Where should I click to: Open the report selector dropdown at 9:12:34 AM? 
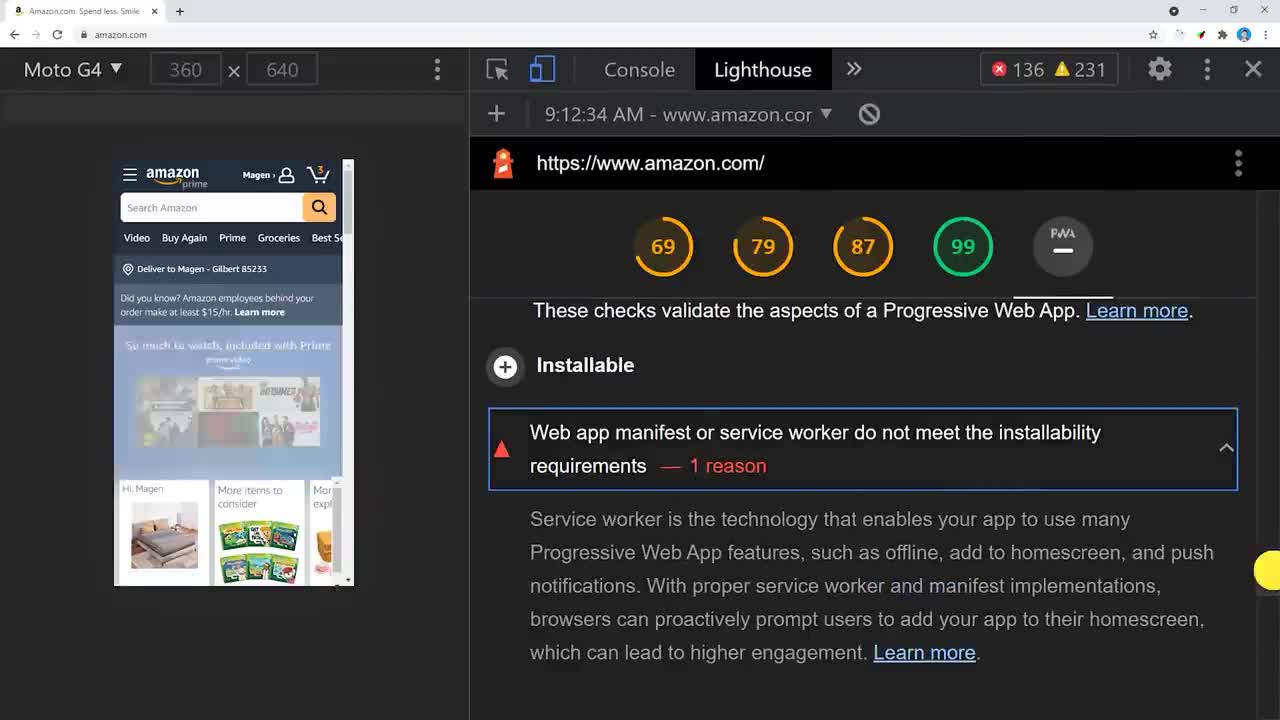pyautogui.click(x=688, y=114)
